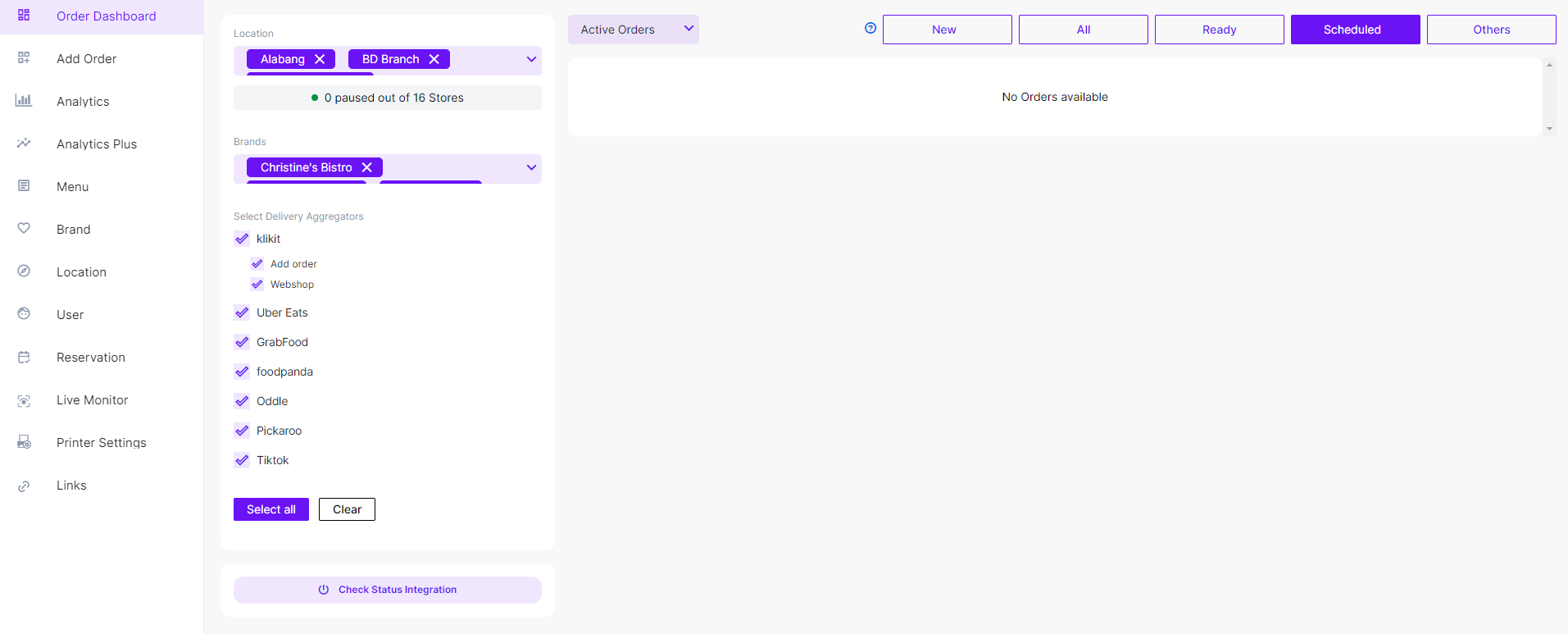This screenshot has height=634, width=1568.
Task: Open Reservation via its calendar icon
Action: click(x=24, y=357)
